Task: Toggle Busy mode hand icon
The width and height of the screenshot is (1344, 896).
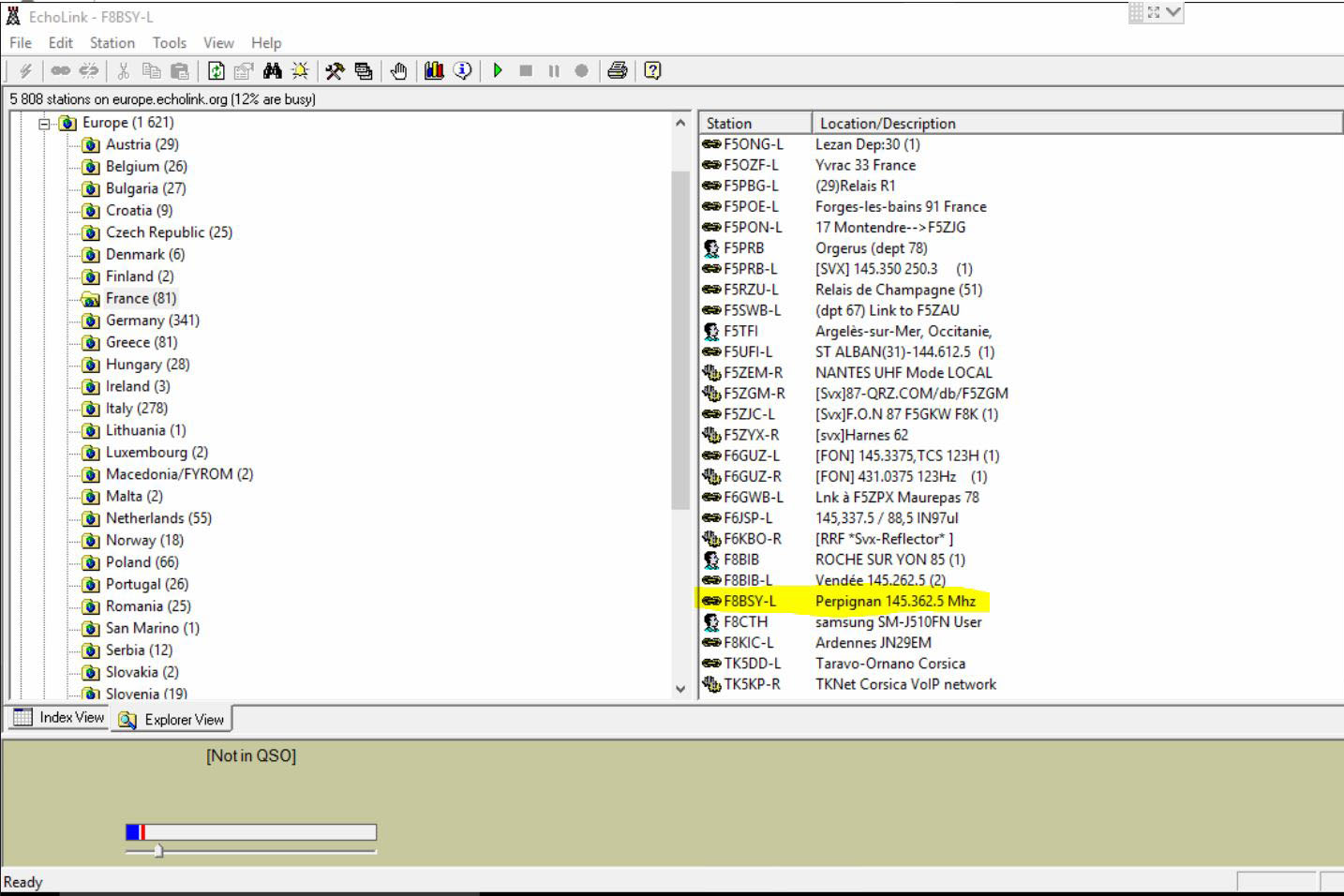Action: point(399,70)
